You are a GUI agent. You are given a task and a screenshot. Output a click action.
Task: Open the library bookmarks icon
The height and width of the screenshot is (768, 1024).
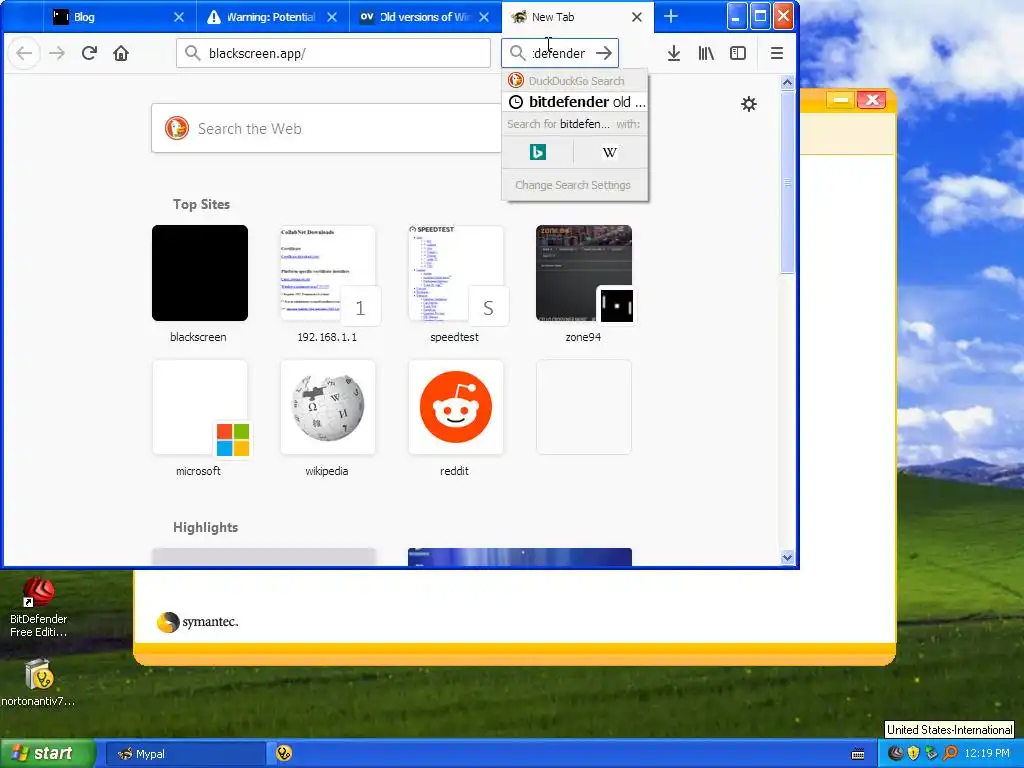pyautogui.click(x=706, y=54)
